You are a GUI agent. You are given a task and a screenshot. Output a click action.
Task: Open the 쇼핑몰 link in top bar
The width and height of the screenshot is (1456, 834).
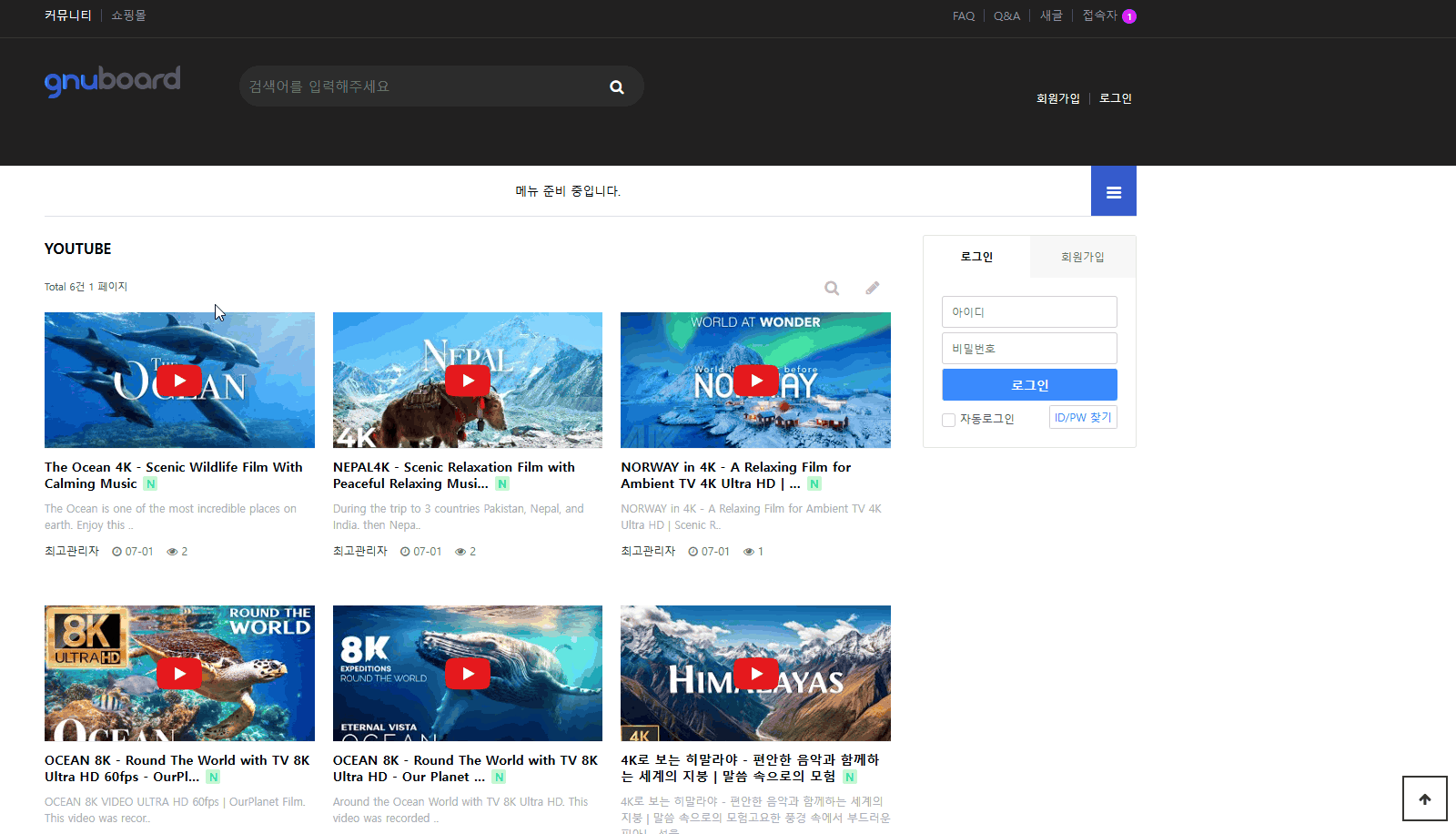pos(128,15)
